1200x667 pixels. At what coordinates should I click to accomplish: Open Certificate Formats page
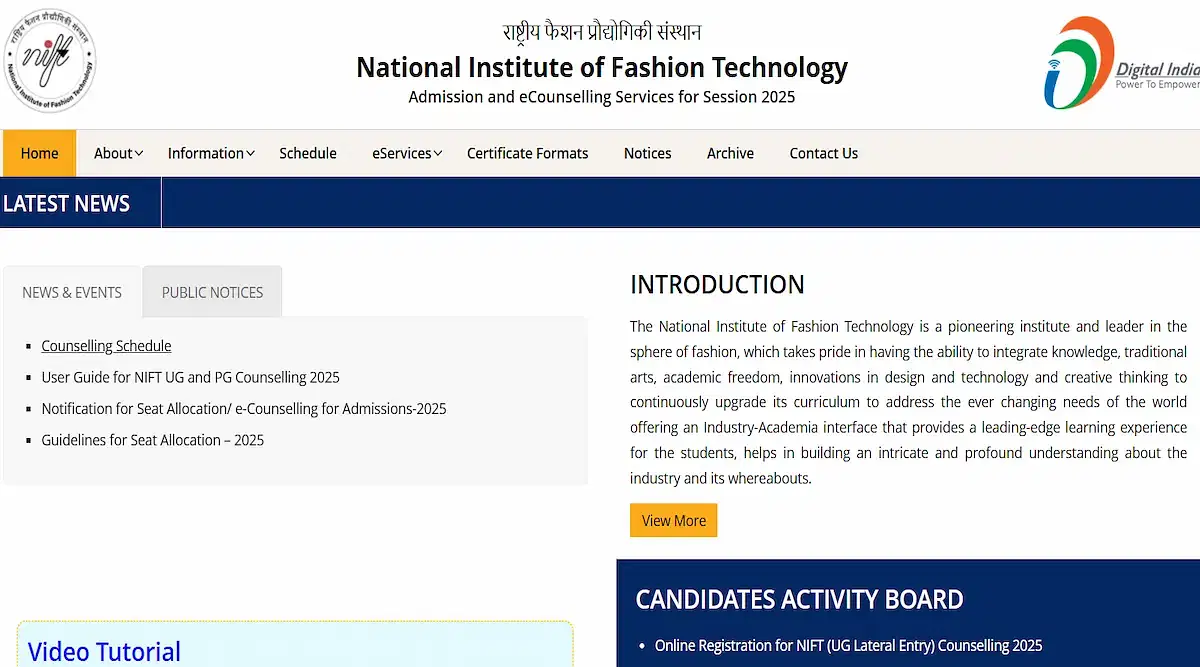point(528,153)
